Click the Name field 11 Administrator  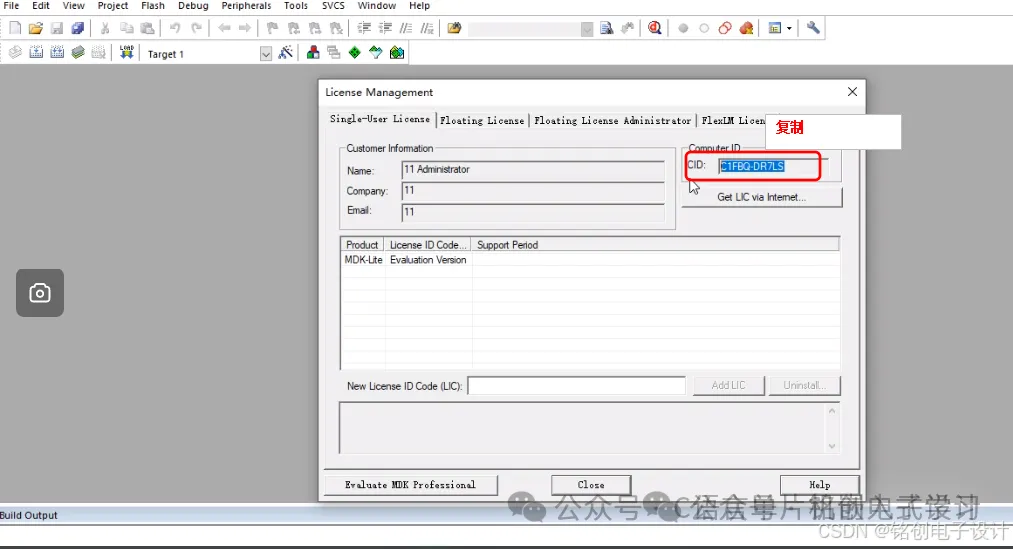(x=533, y=170)
